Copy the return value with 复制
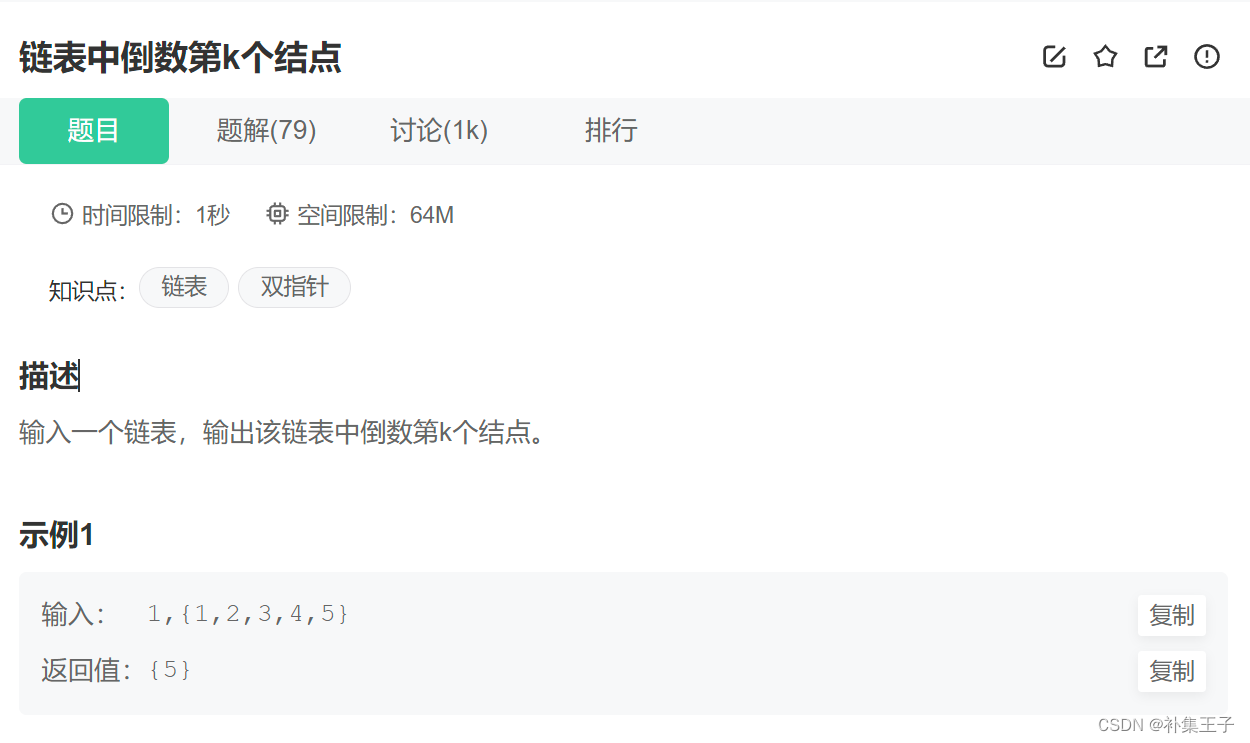The height and width of the screenshot is (743, 1250). point(1172,671)
